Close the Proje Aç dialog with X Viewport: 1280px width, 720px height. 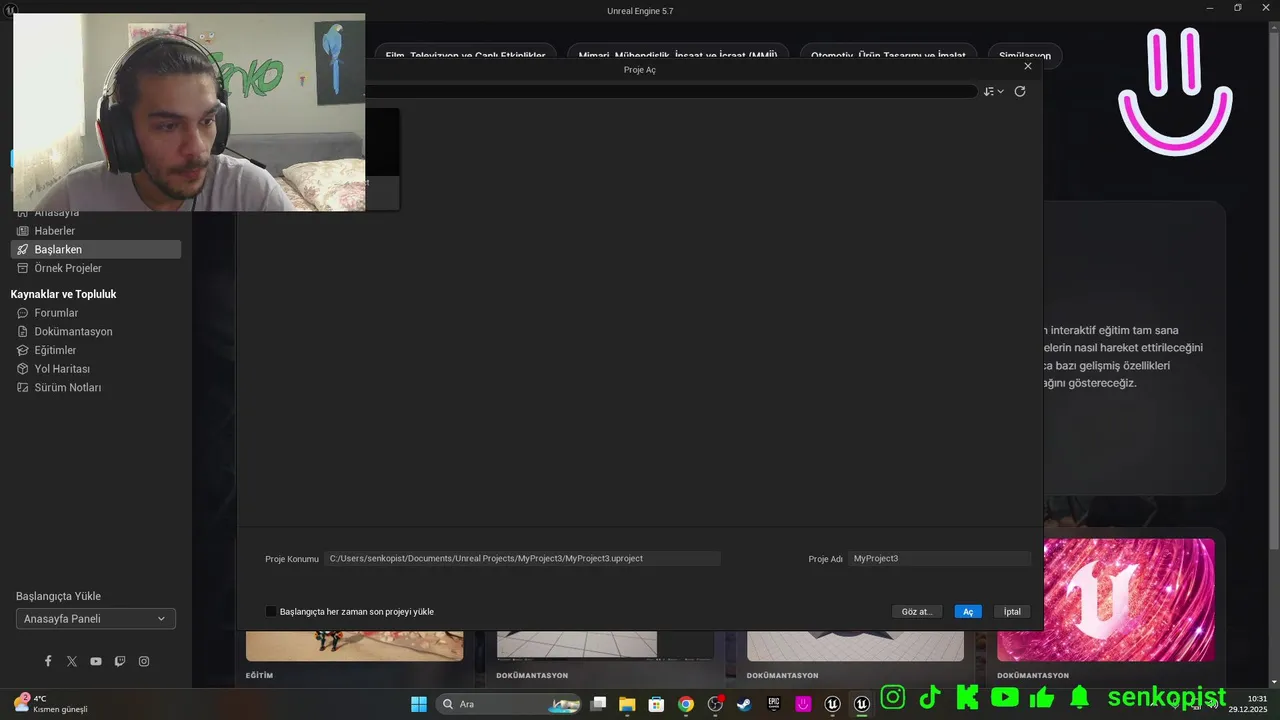(1028, 66)
